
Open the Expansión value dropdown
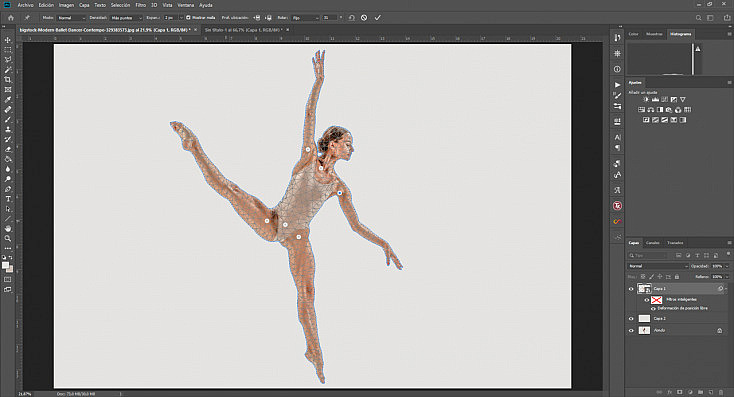(181, 18)
